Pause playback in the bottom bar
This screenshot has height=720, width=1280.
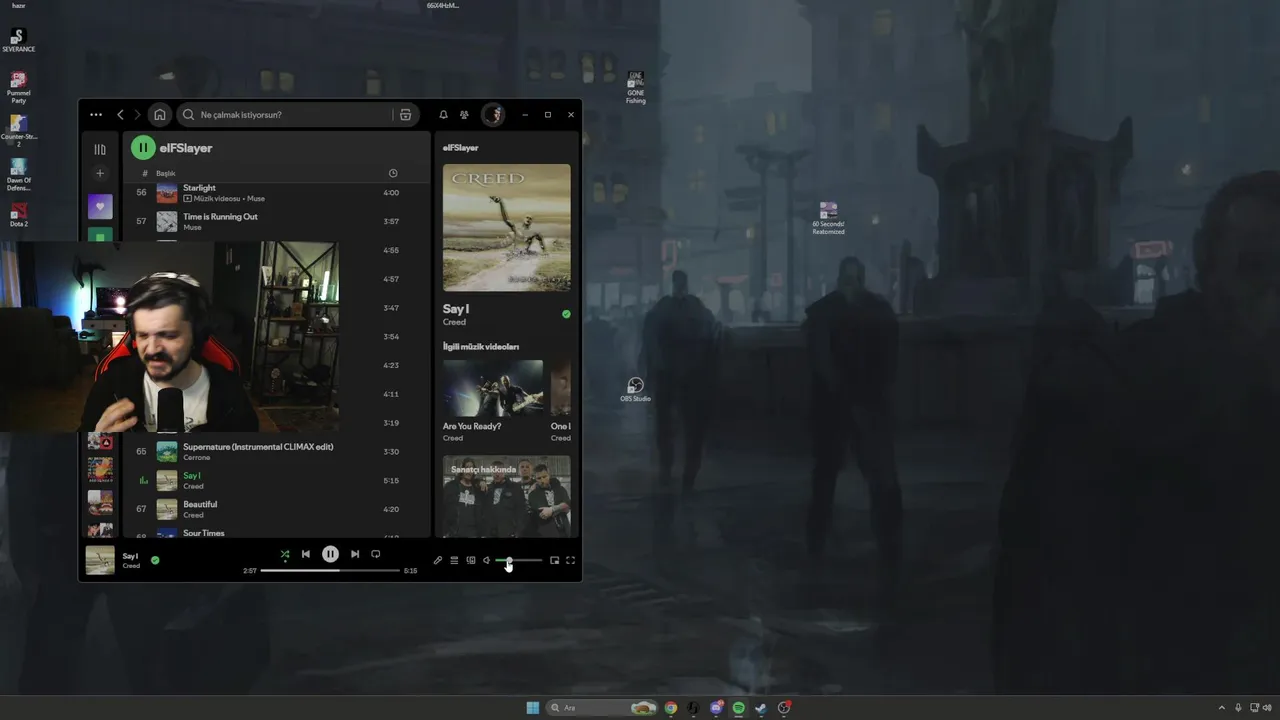tap(330, 554)
